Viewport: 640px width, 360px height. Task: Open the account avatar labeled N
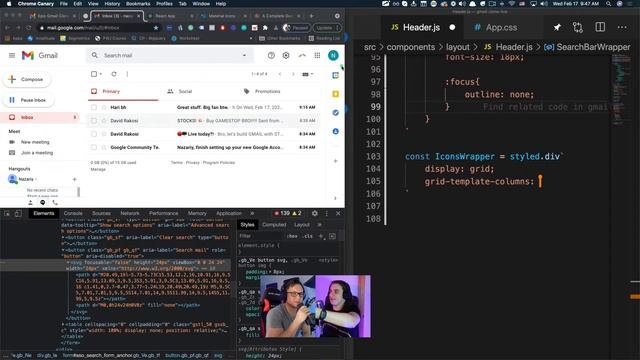(x=333, y=55)
